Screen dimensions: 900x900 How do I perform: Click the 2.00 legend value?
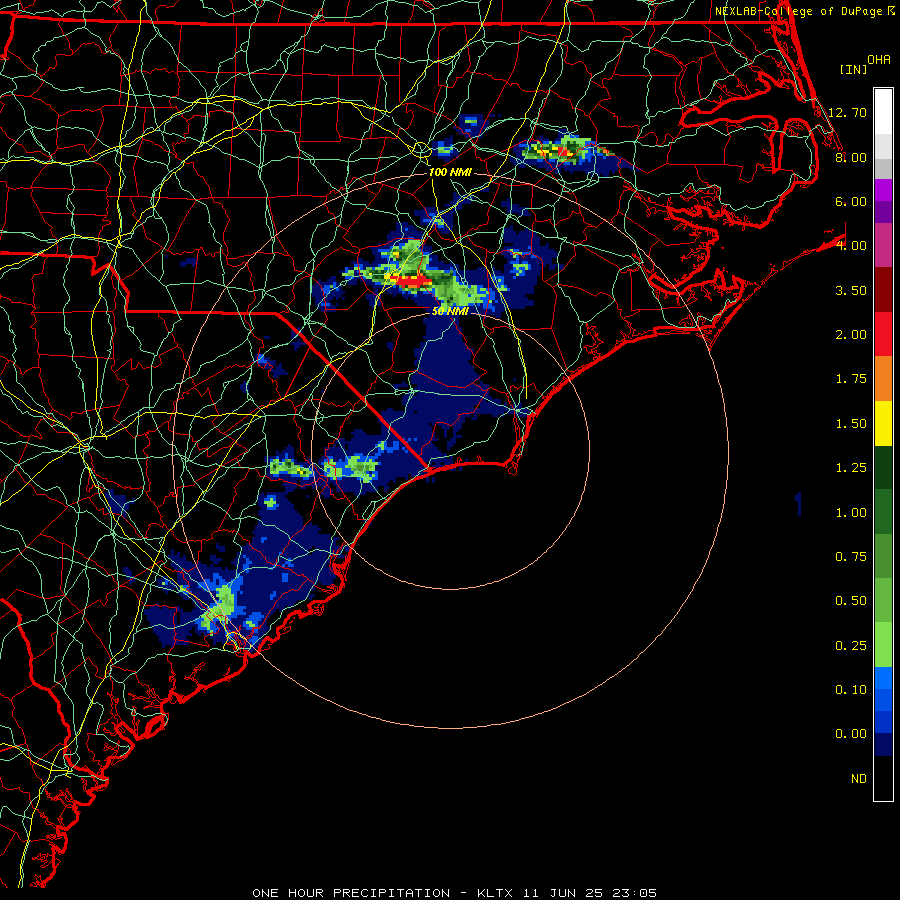pos(851,335)
